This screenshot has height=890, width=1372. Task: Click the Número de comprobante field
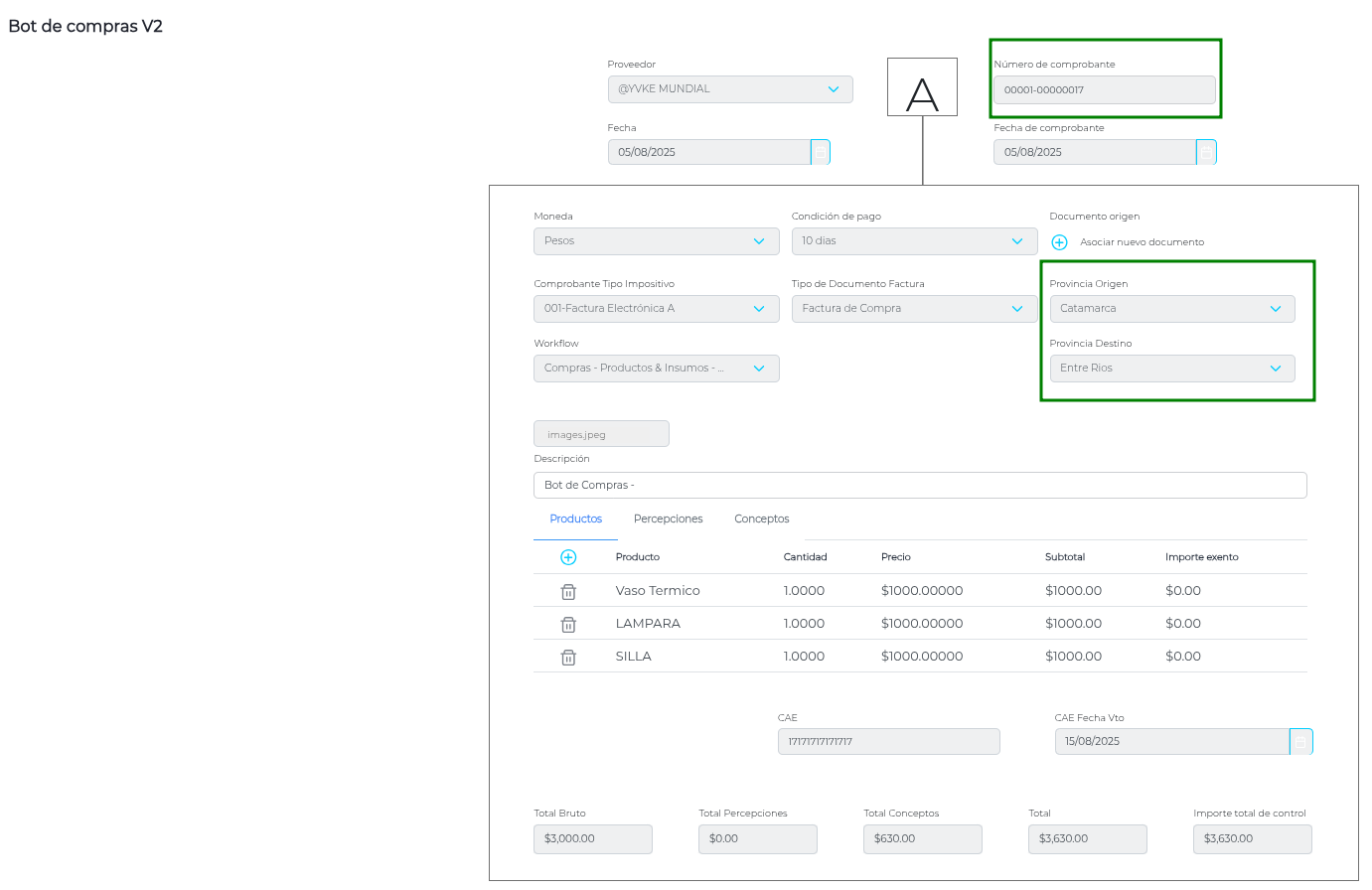[x=1104, y=90]
